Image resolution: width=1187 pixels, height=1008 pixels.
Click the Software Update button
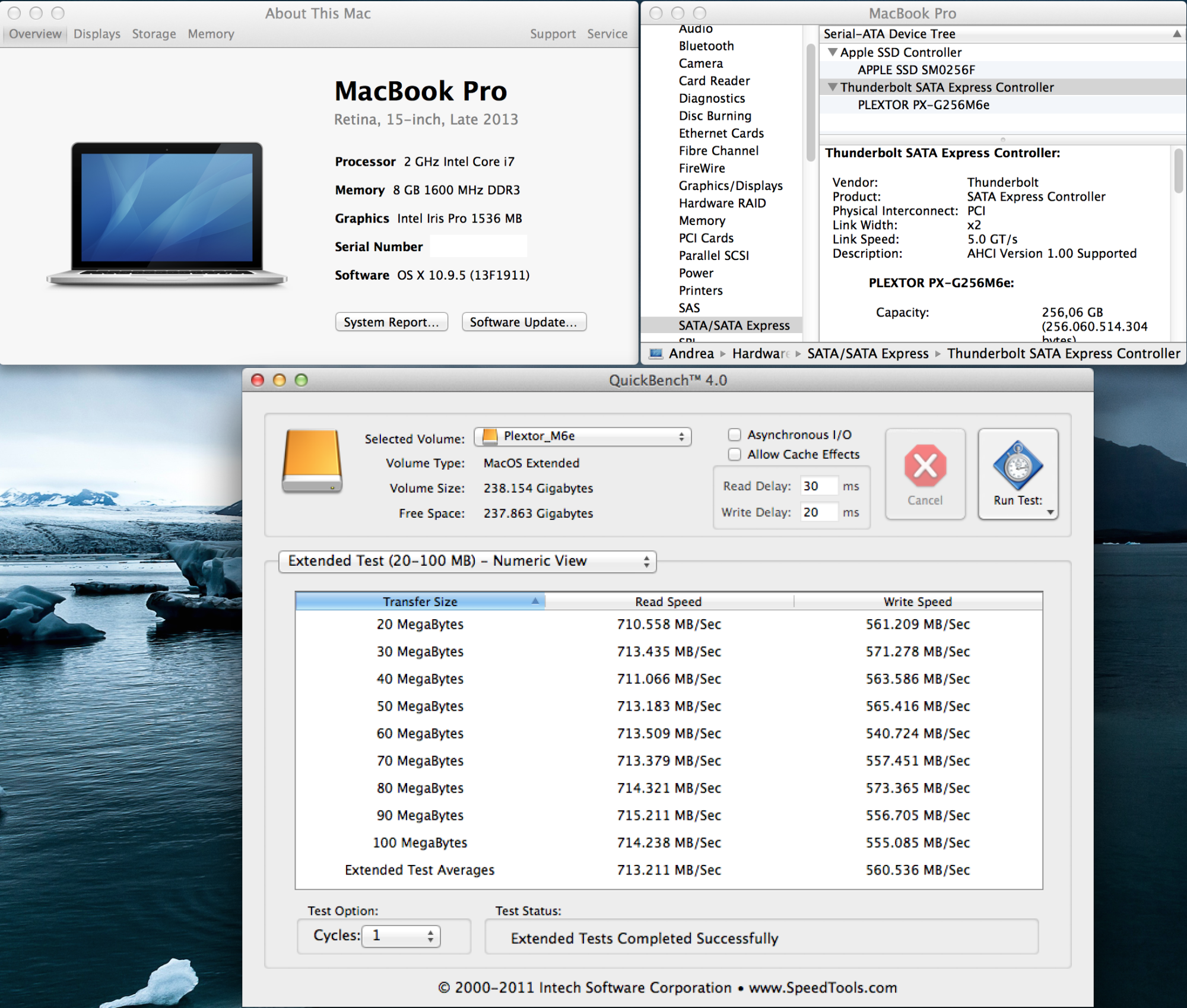point(524,322)
